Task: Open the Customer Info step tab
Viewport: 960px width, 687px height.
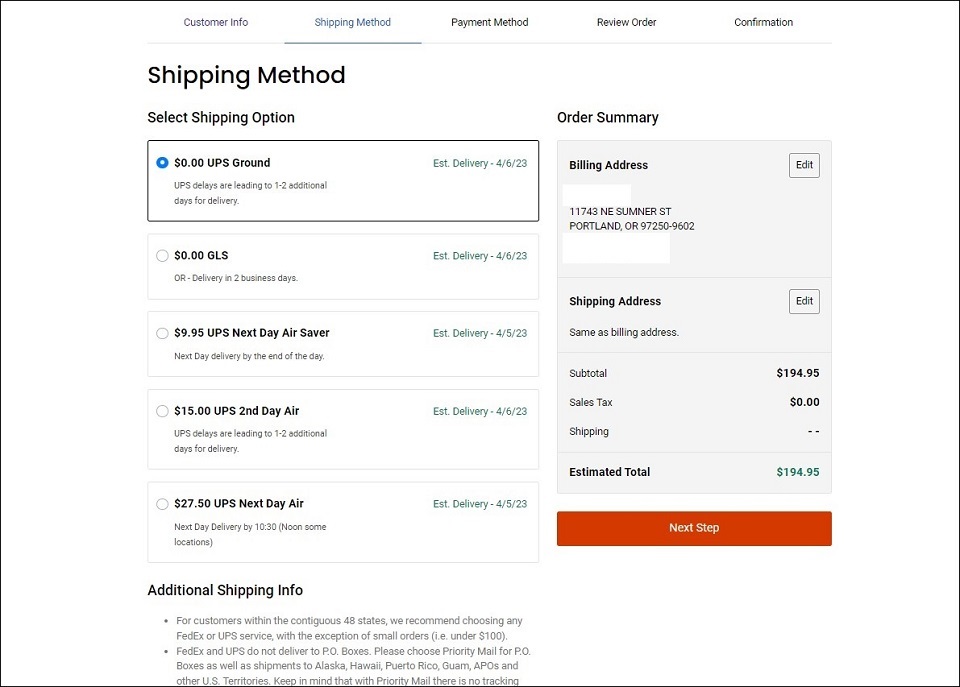Action: point(216,22)
